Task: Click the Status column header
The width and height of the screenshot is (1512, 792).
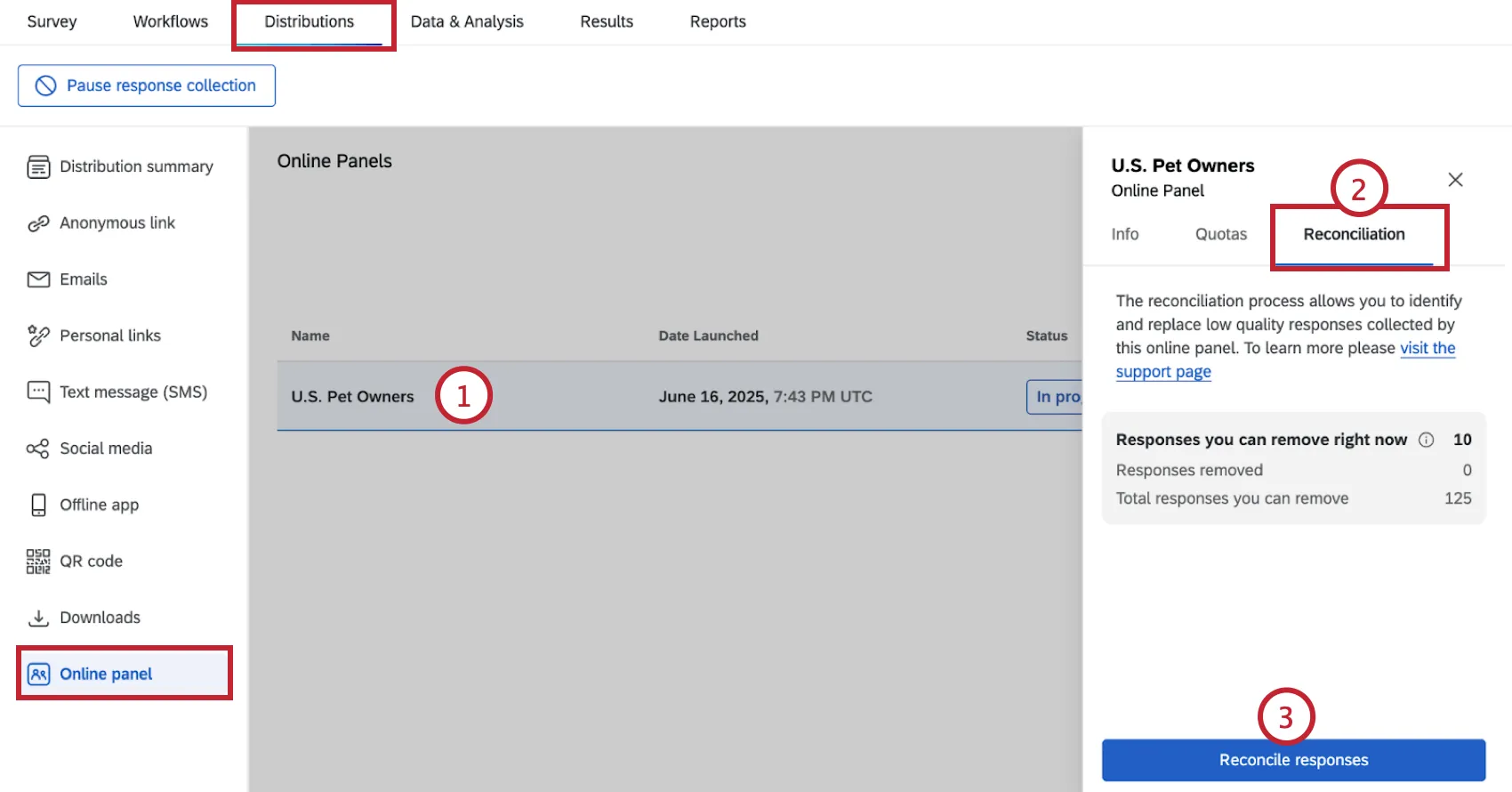Action: point(1047,335)
